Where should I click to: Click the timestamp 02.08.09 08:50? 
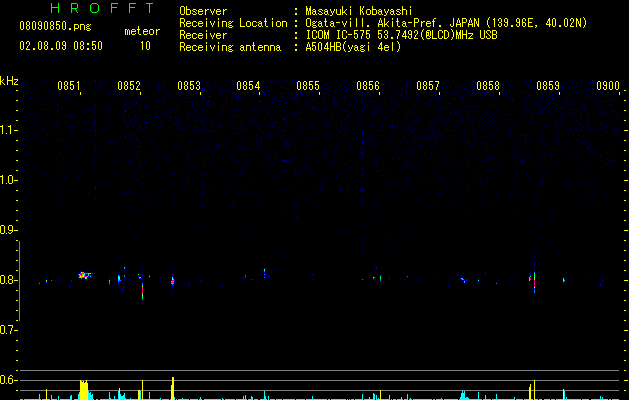[61, 46]
